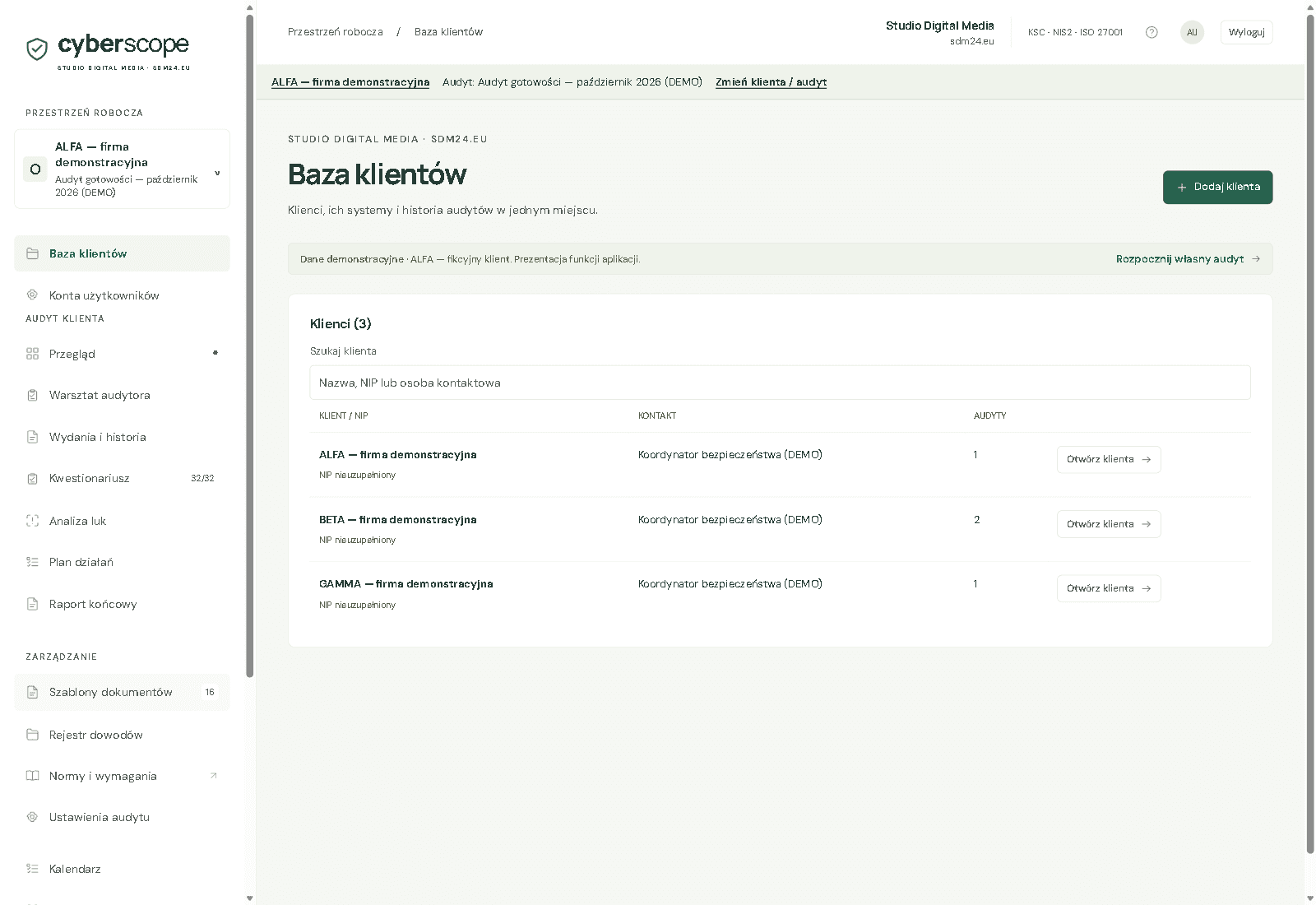This screenshot has width=1316, height=905.
Task: Open client ALFA with Otwórz klienta
Action: [1109, 459]
